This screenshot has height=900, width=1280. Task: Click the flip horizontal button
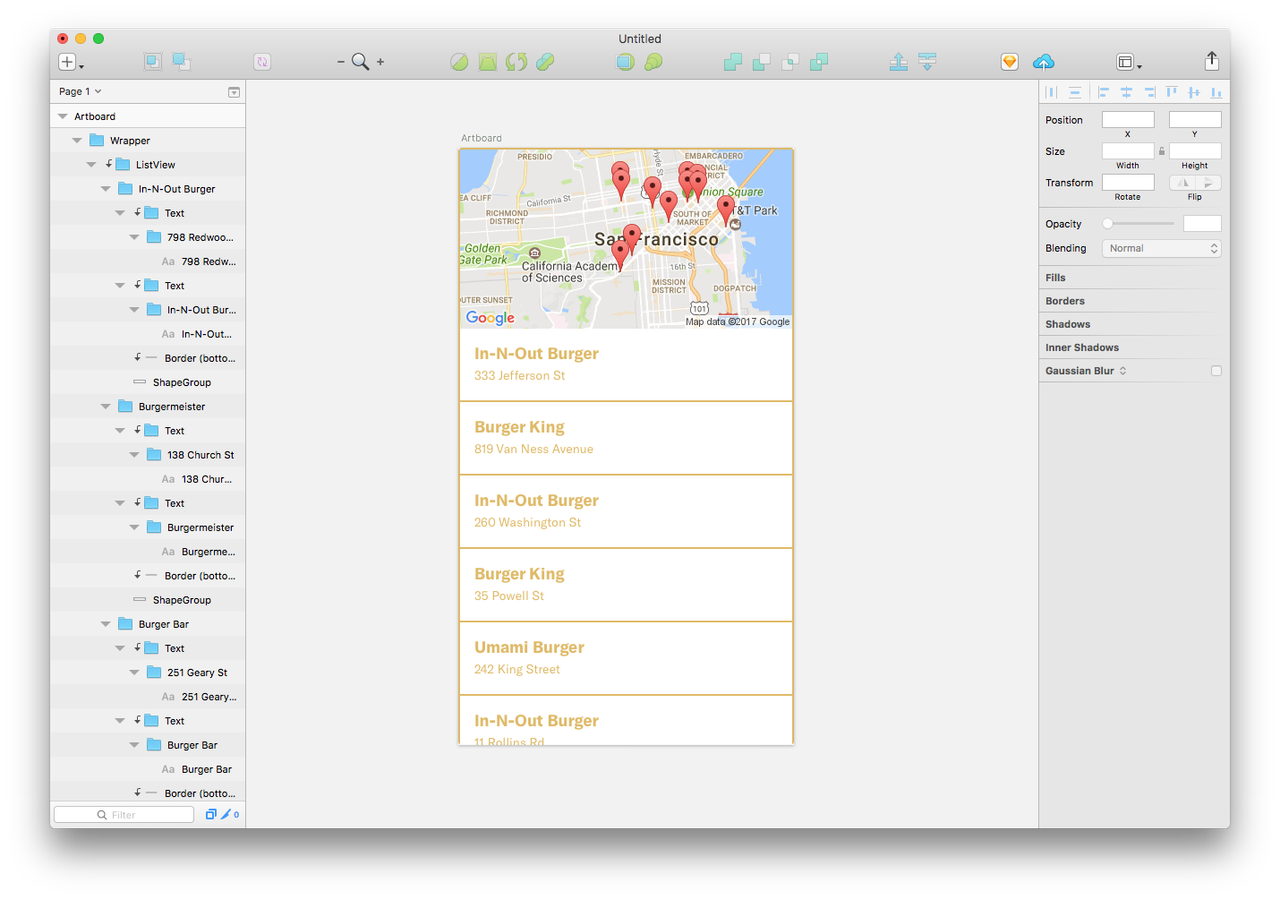coord(1183,183)
